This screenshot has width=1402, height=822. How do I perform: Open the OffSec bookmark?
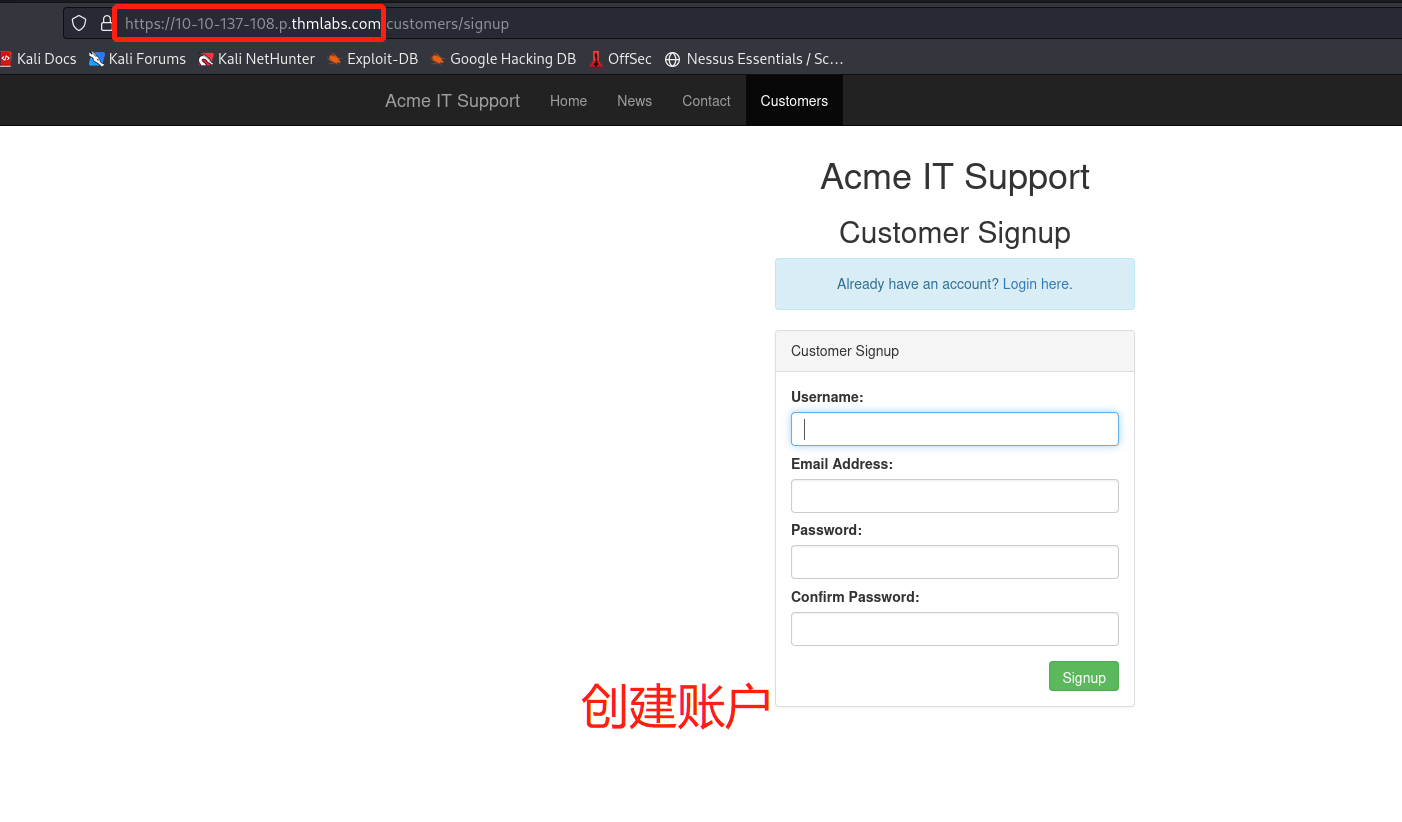[x=621, y=59]
